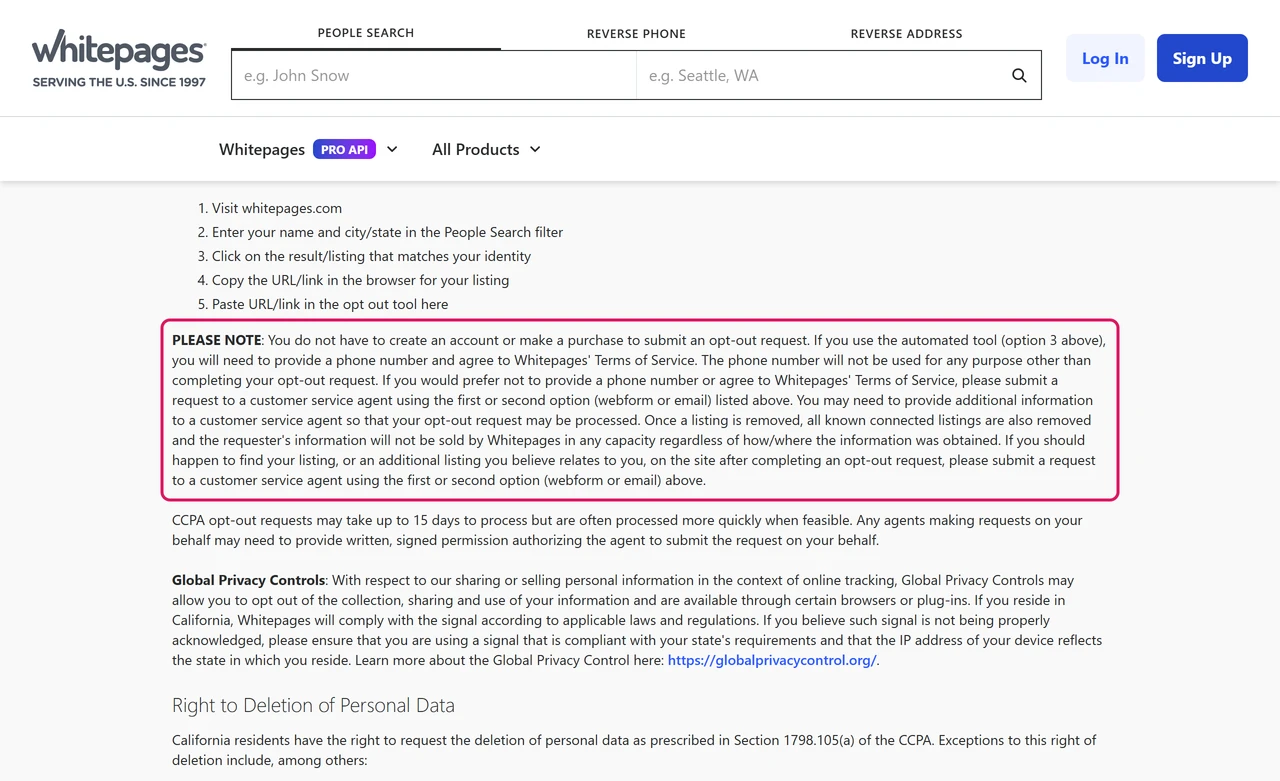Click step 'Enter your name and city/state'
Image resolution: width=1280 pixels, height=781 pixels.
tap(387, 232)
